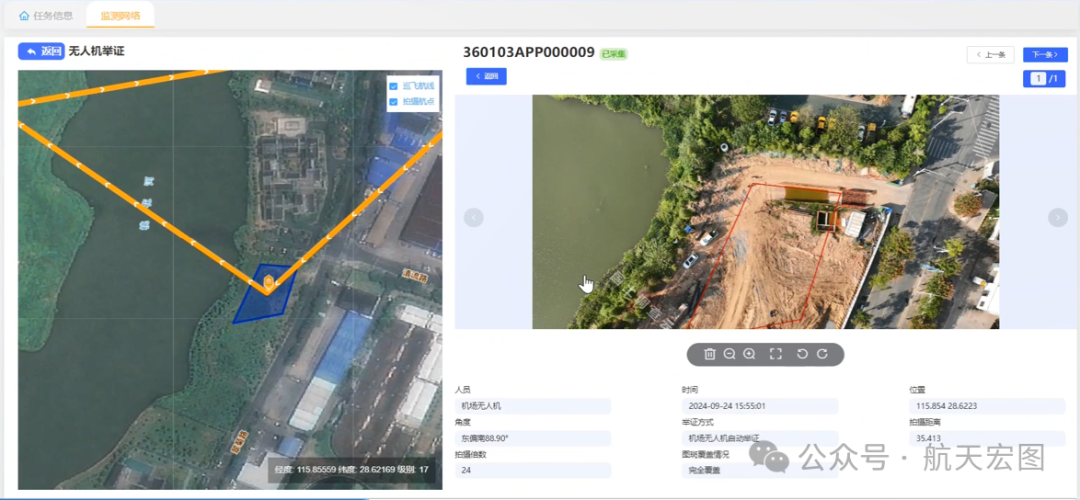Select the 监测网络 tab
1080x500 pixels.
tap(120, 15)
